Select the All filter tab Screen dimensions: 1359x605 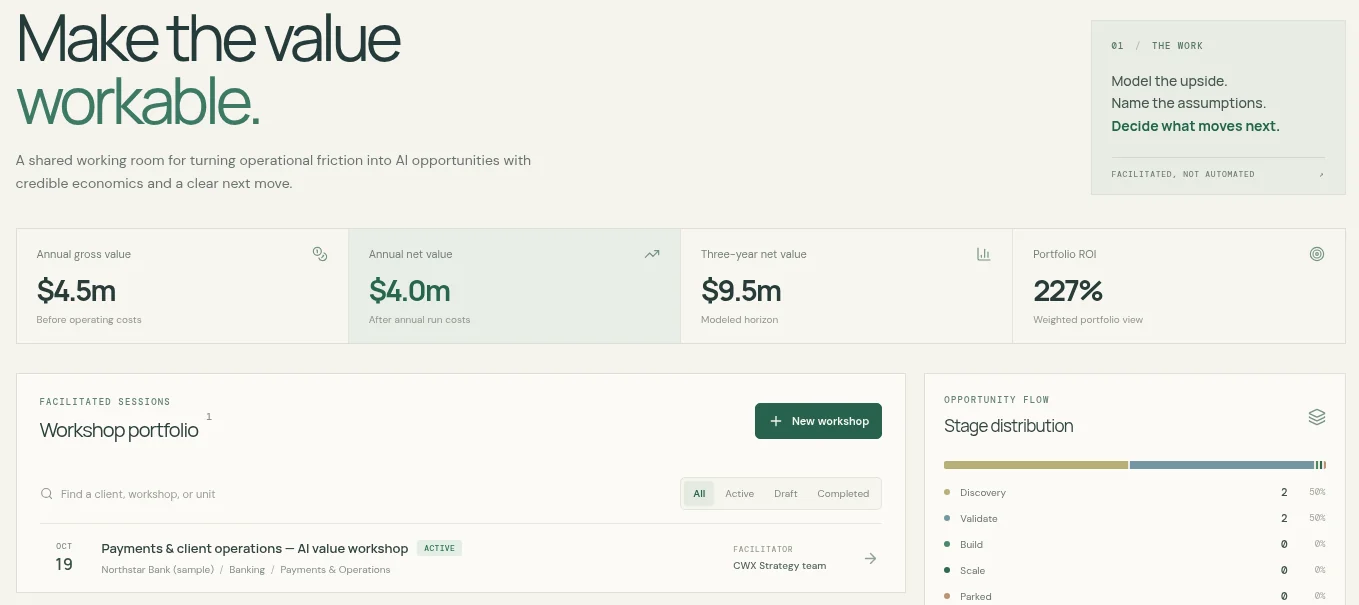(699, 493)
